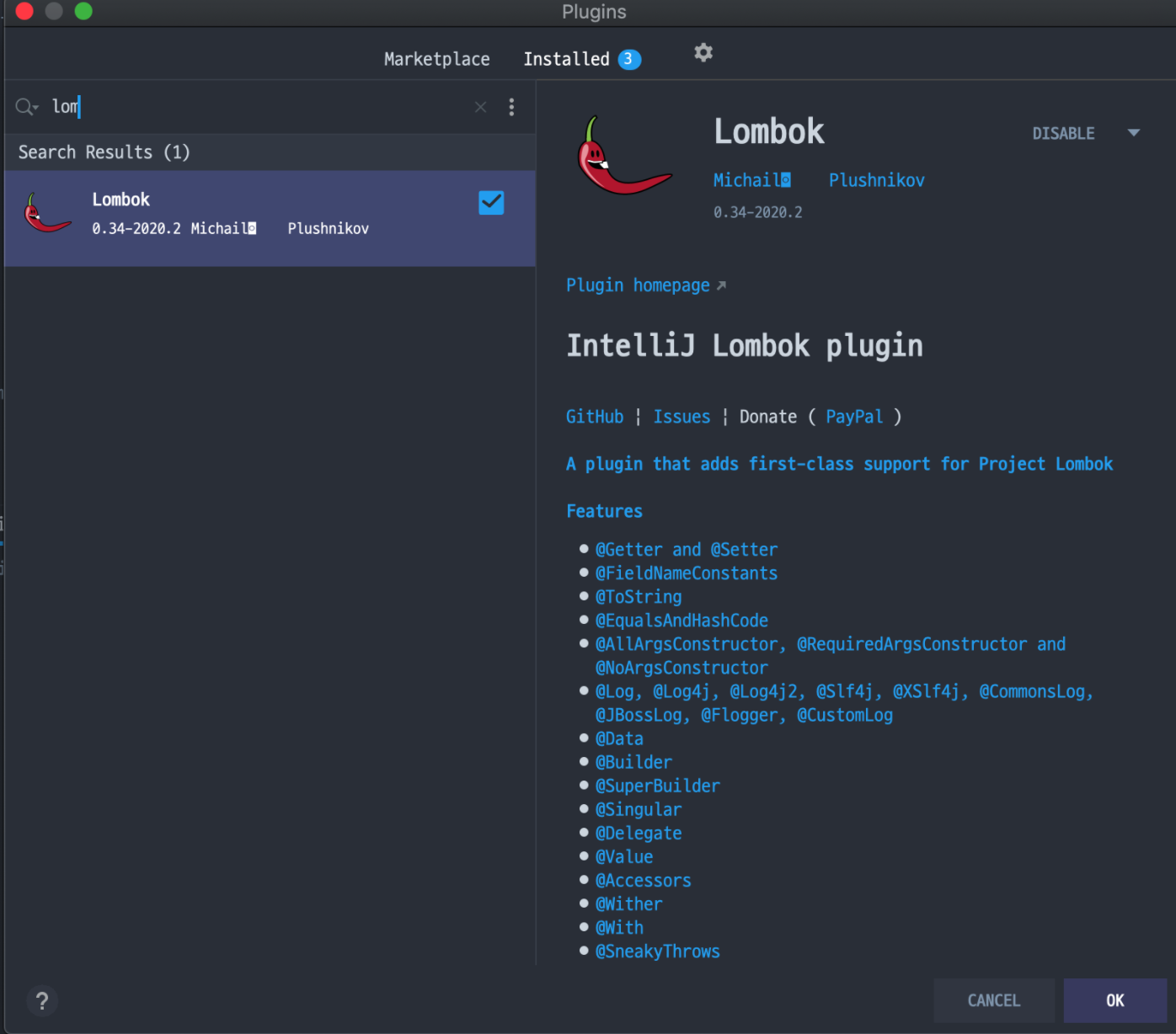Click the Lombok chili icon in results list

(47, 213)
